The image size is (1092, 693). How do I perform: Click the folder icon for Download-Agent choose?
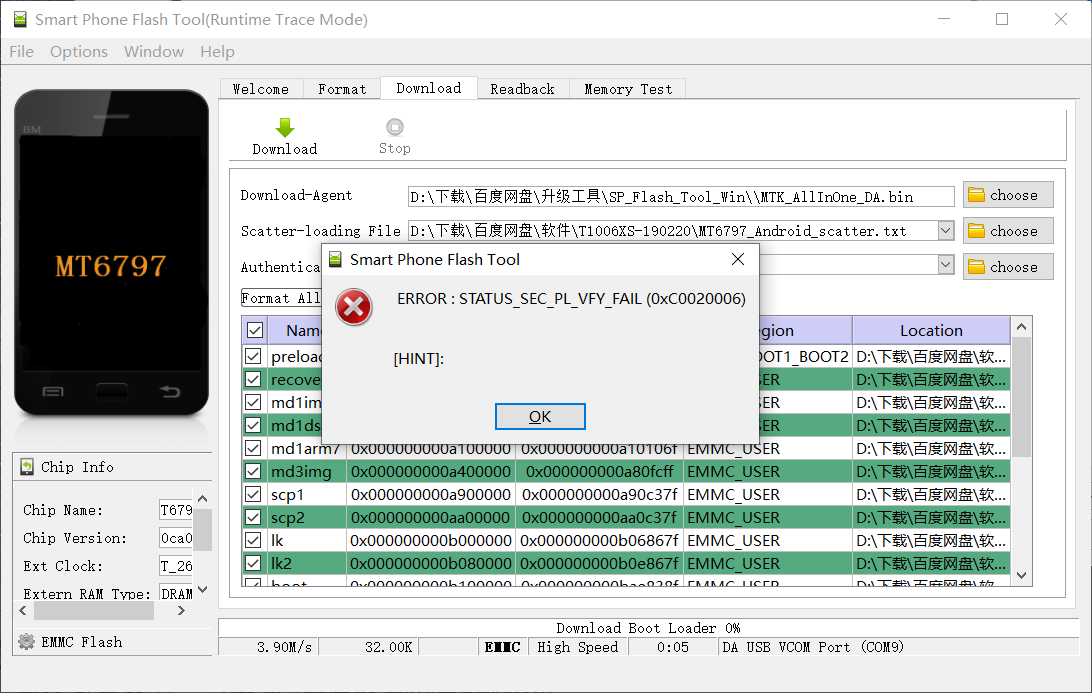click(977, 195)
